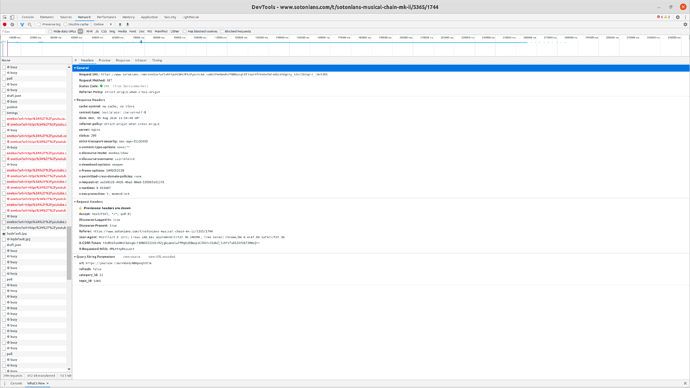
Task: Filter requests by Media
Action: pos(122,32)
